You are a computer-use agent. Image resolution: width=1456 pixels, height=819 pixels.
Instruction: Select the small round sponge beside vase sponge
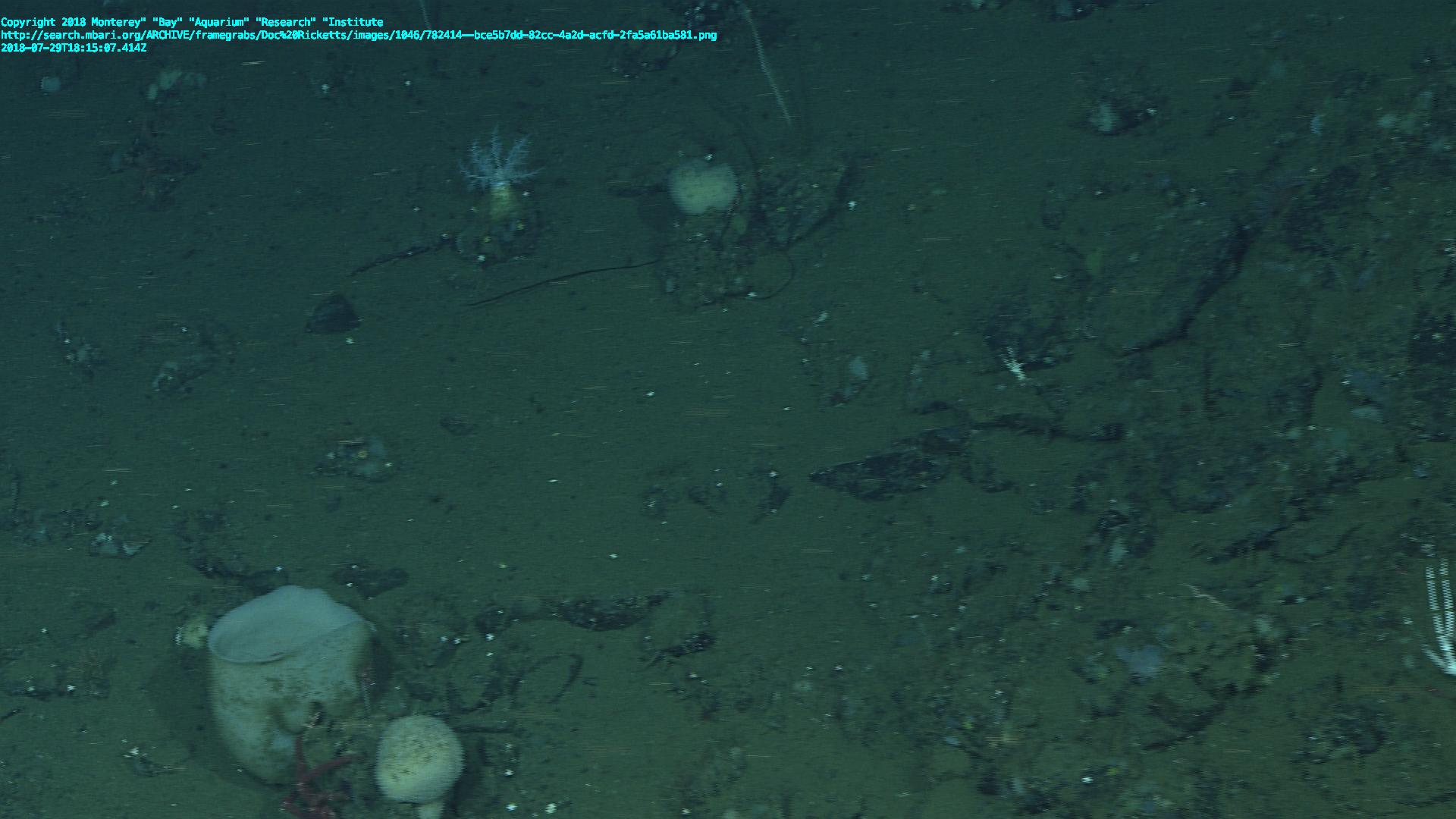419,758
